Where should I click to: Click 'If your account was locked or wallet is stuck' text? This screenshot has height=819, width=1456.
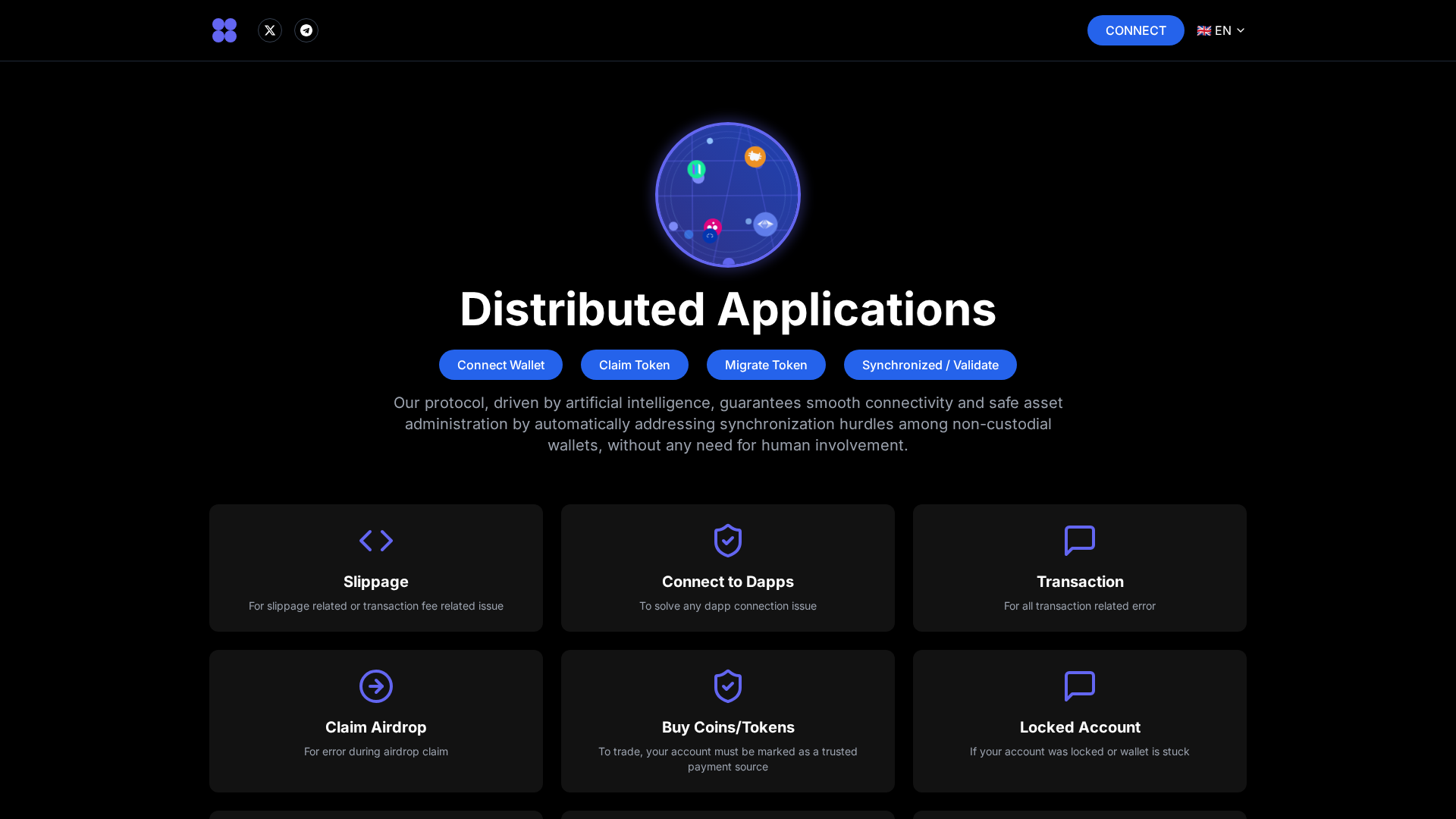[1080, 752]
